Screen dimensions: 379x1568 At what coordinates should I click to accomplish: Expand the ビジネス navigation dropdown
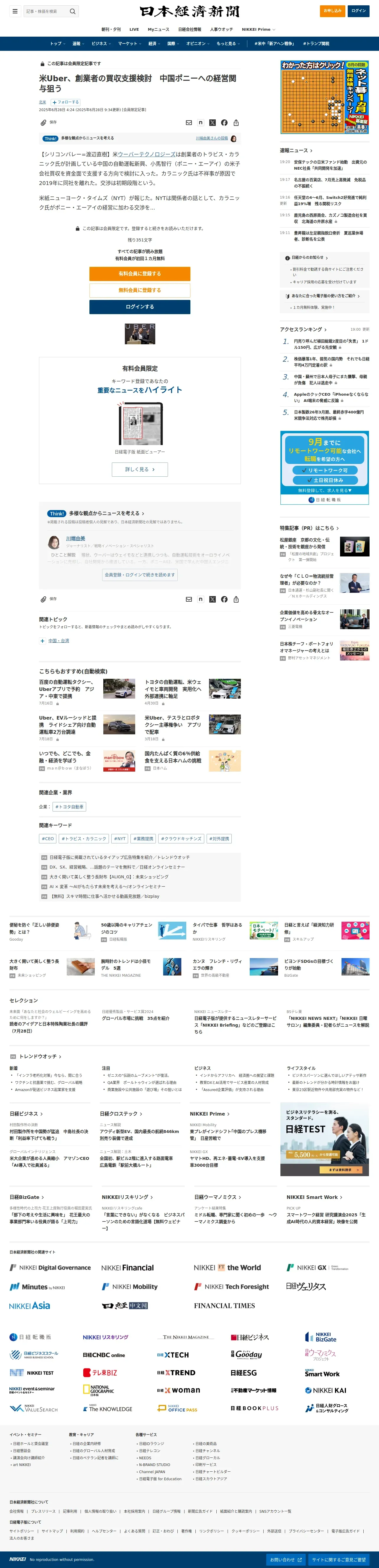point(102,44)
